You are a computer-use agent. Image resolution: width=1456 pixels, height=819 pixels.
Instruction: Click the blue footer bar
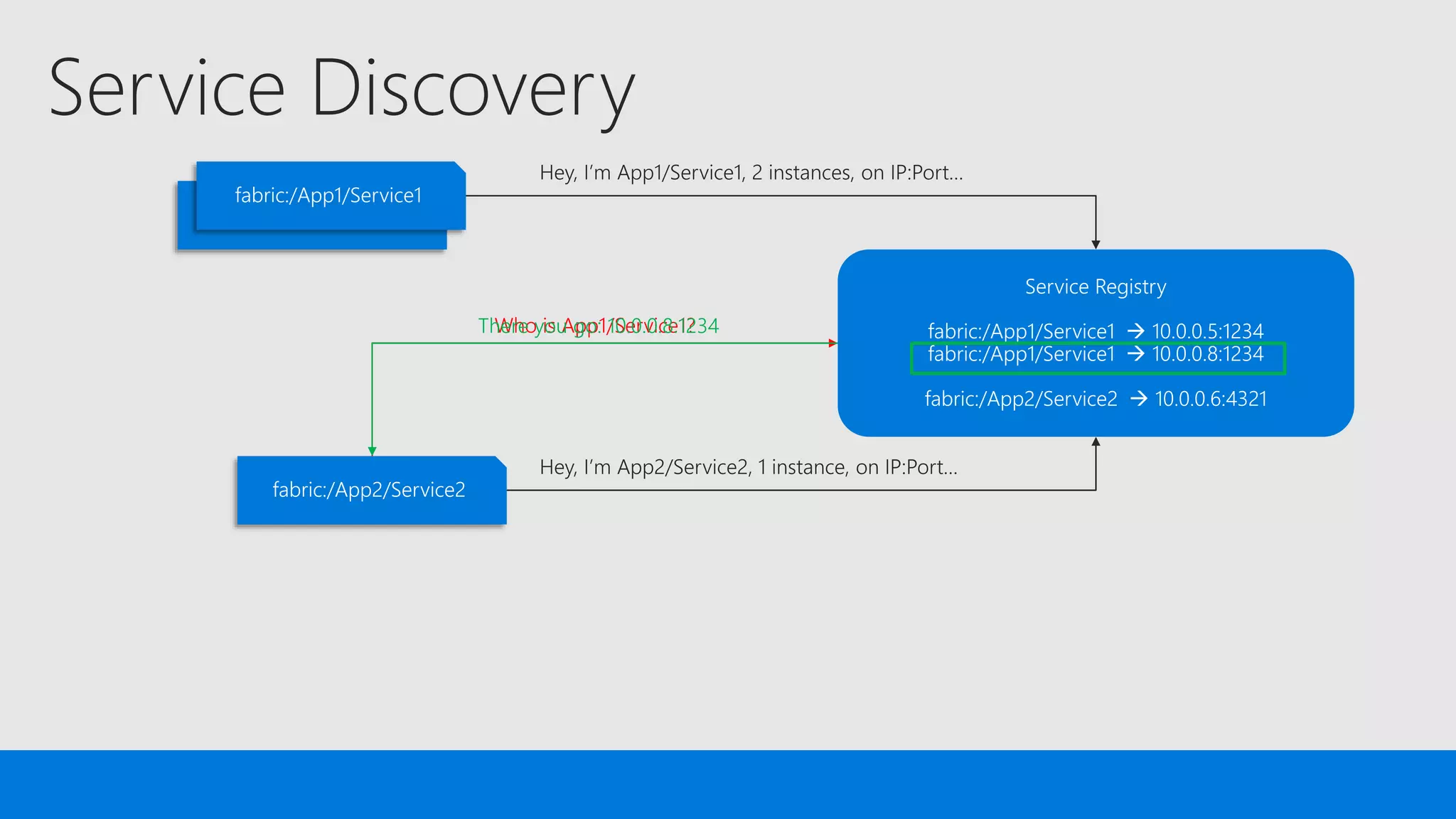pyautogui.click(x=728, y=784)
